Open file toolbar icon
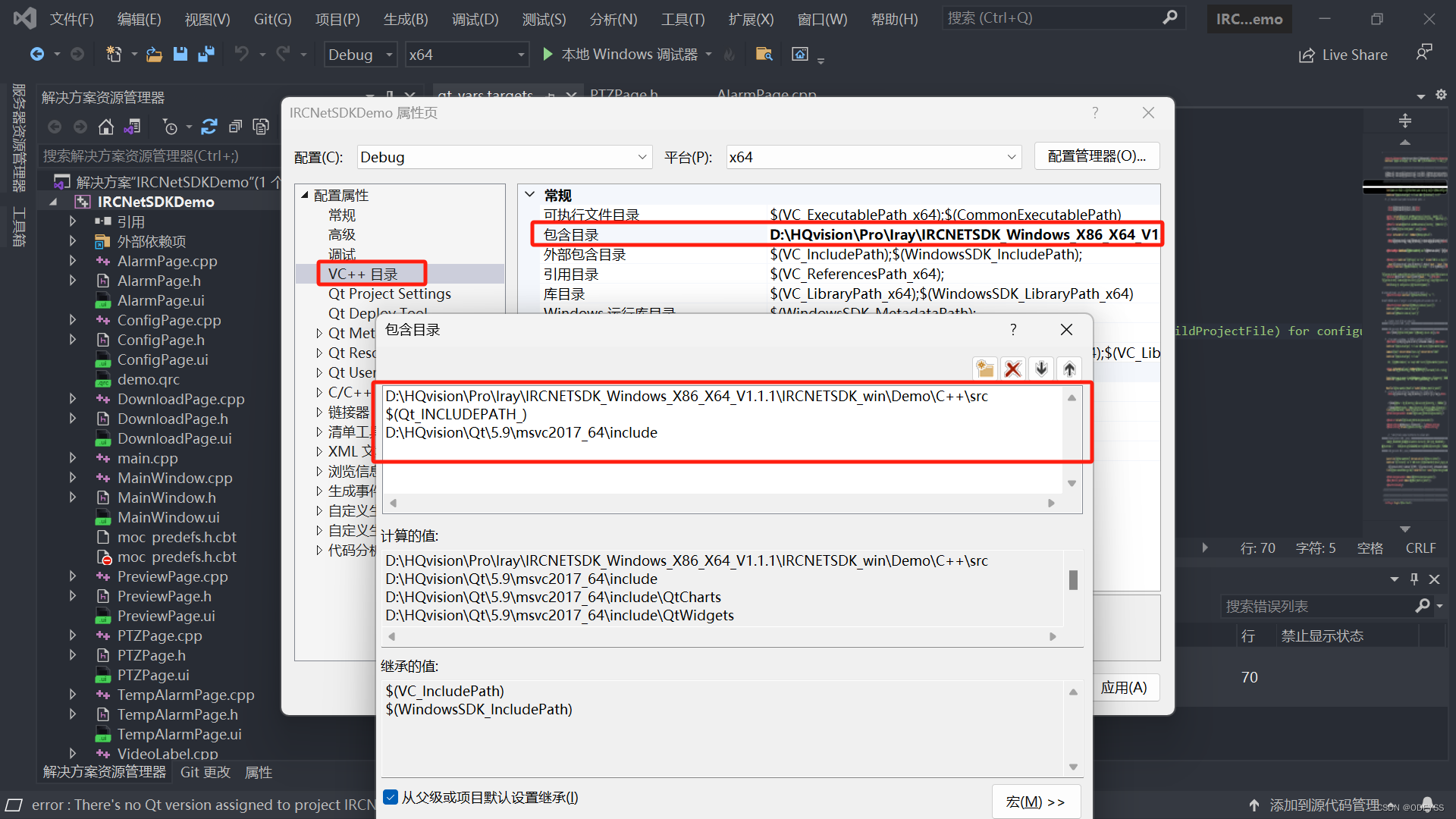The height and width of the screenshot is (819, 1456). tap(154, 54)
